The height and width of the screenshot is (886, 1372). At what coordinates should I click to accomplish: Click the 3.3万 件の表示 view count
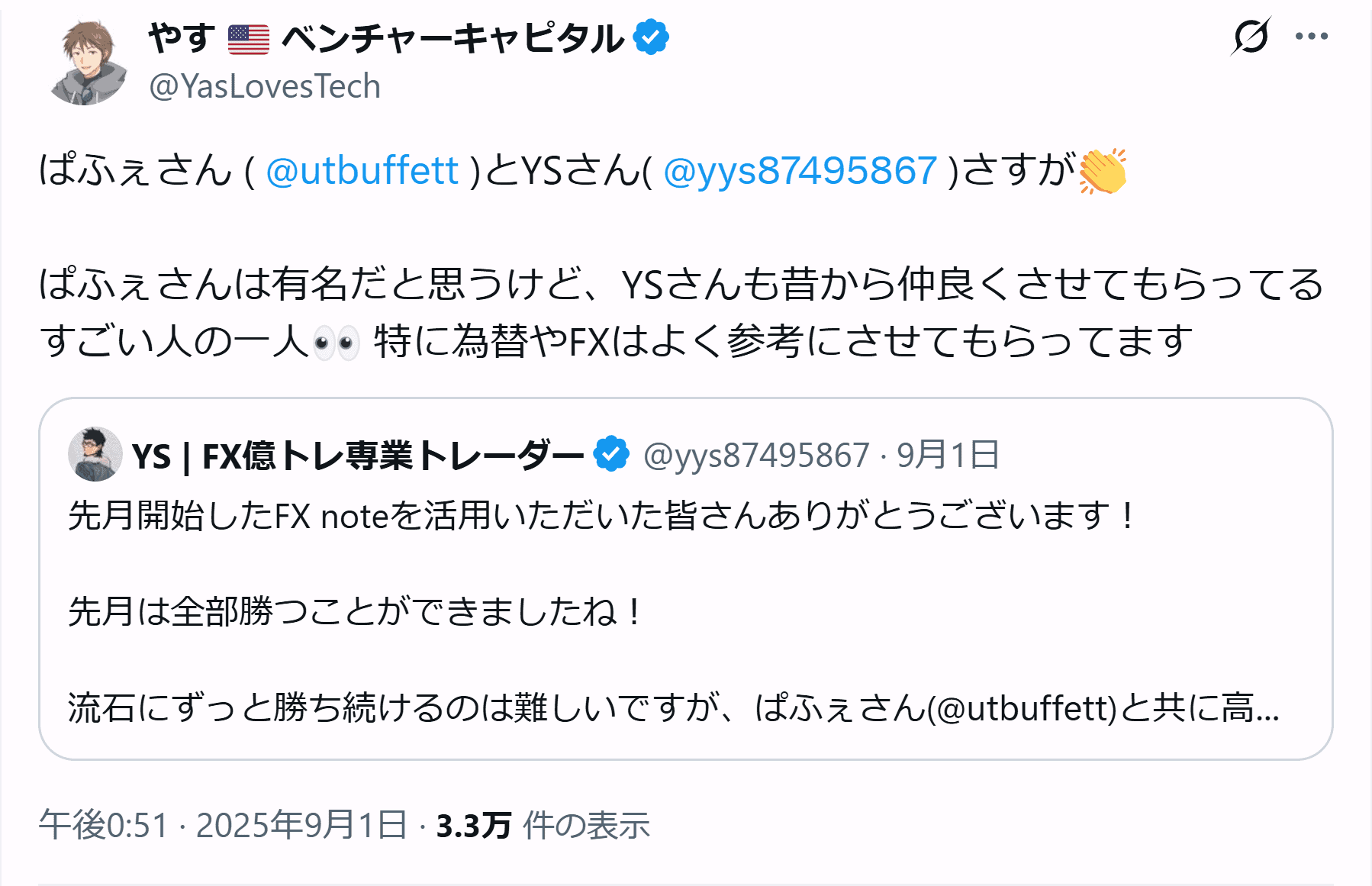pyautogui.click(x=543, y=825)
